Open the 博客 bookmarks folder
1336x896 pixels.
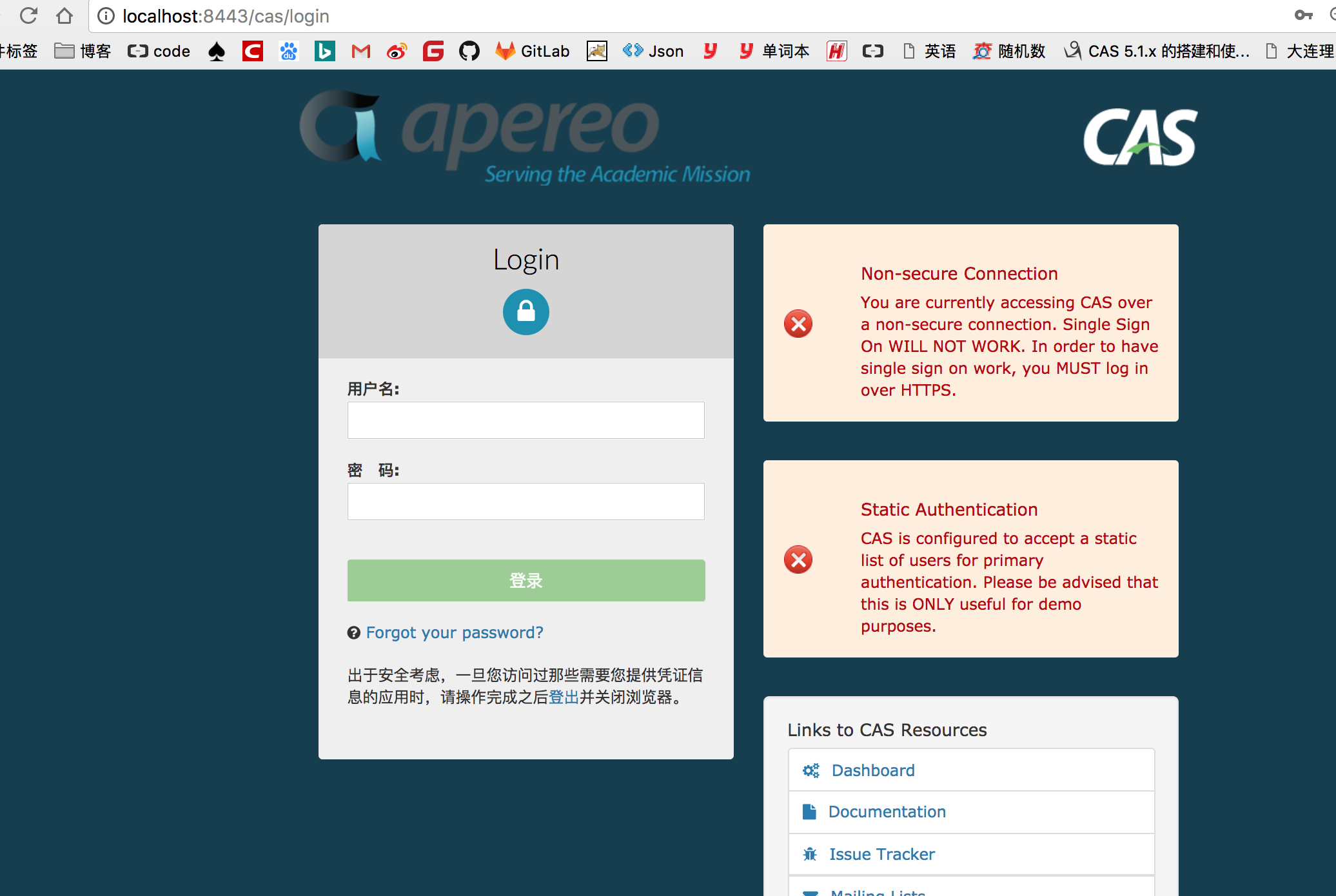point(83,51)
